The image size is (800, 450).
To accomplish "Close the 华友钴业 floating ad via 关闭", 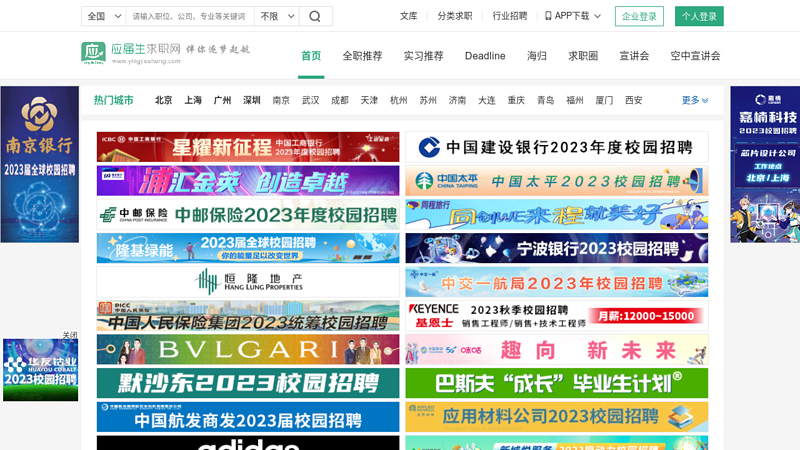I will pos(70,335).
